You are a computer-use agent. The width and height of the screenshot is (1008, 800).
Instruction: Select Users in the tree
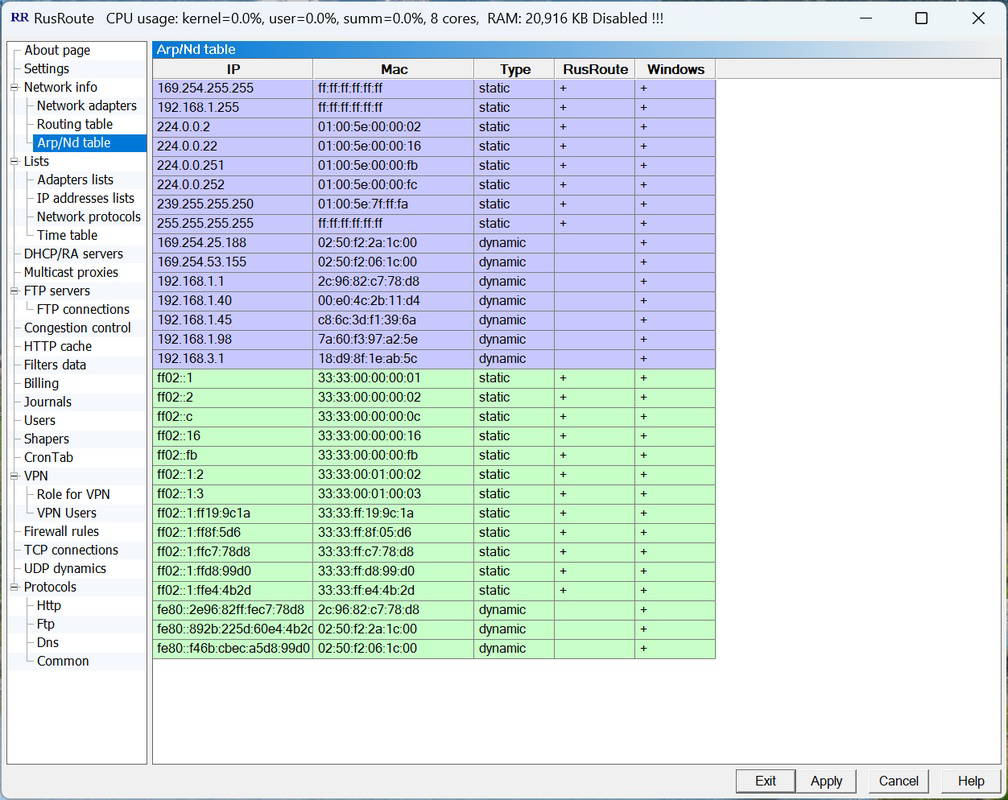tap(39, 421)
